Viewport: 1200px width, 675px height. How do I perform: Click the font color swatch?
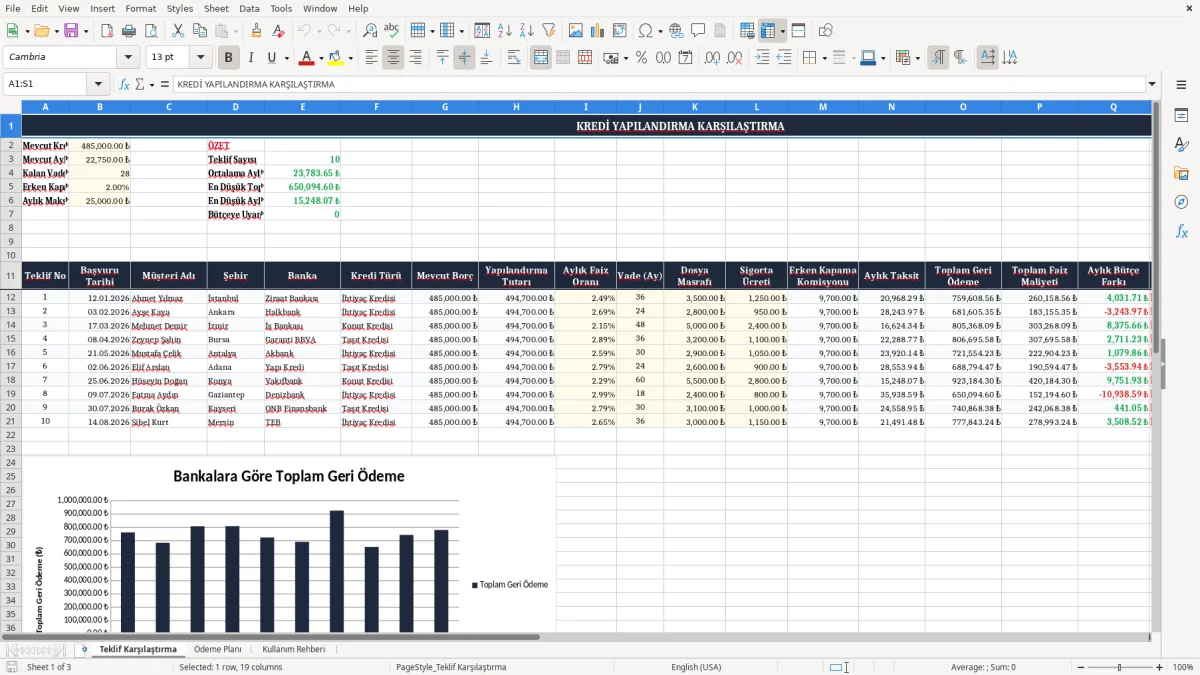[307, 58]
